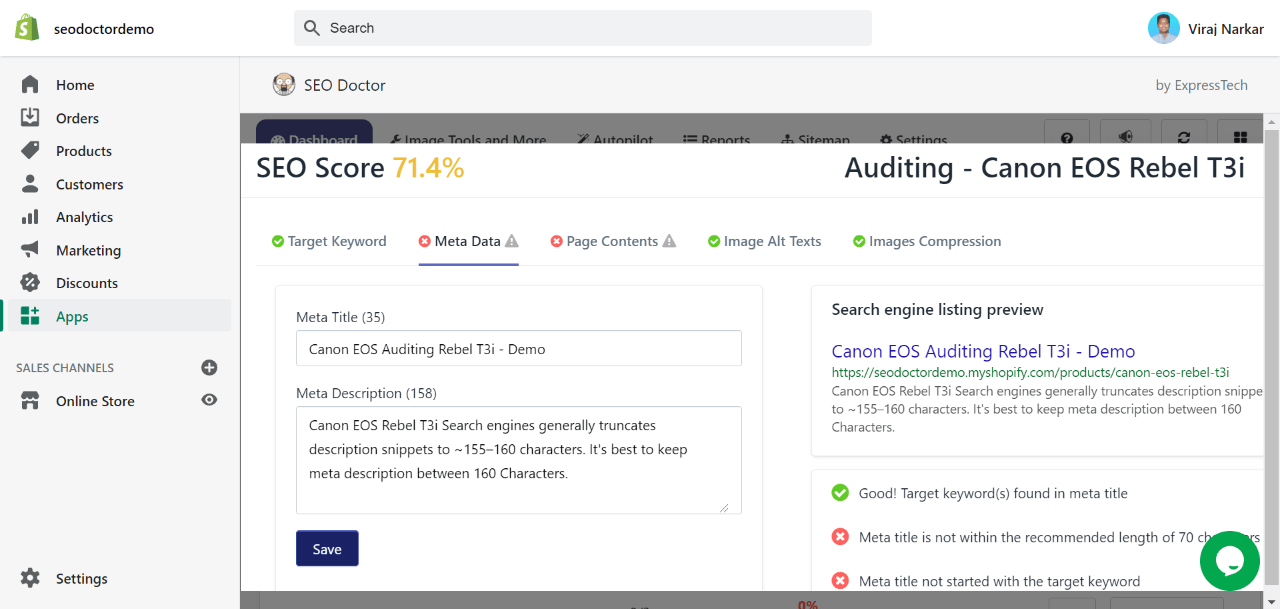Switch to the Target Keyword tab
This screenshot has width=1280, height=609.
point(329,241)
